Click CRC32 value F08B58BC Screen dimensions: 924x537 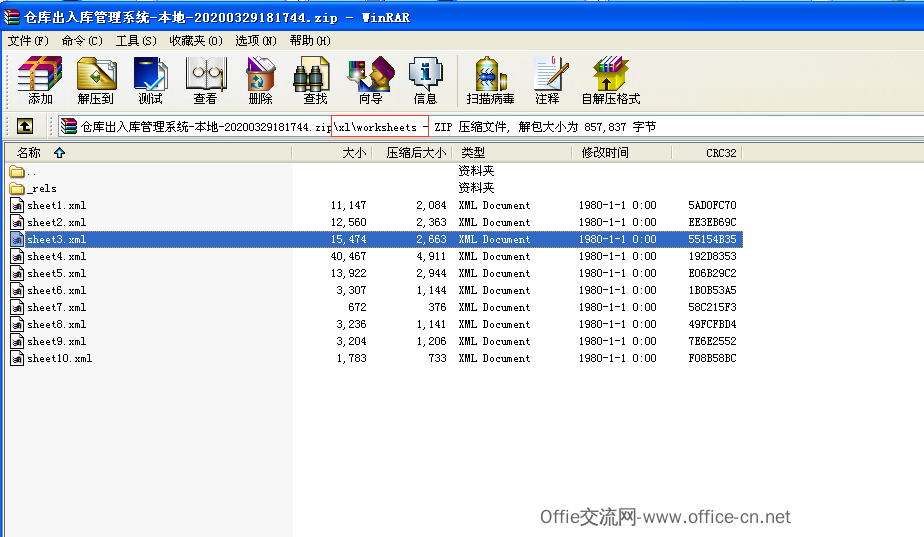click(712, 358)
